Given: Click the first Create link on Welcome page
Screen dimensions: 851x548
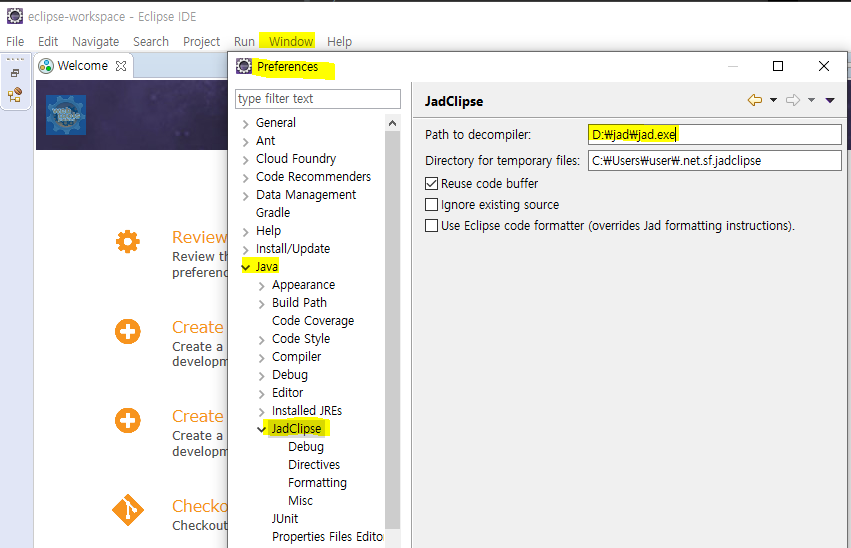Looking at the screenshot, I should [x=198, y=327].
